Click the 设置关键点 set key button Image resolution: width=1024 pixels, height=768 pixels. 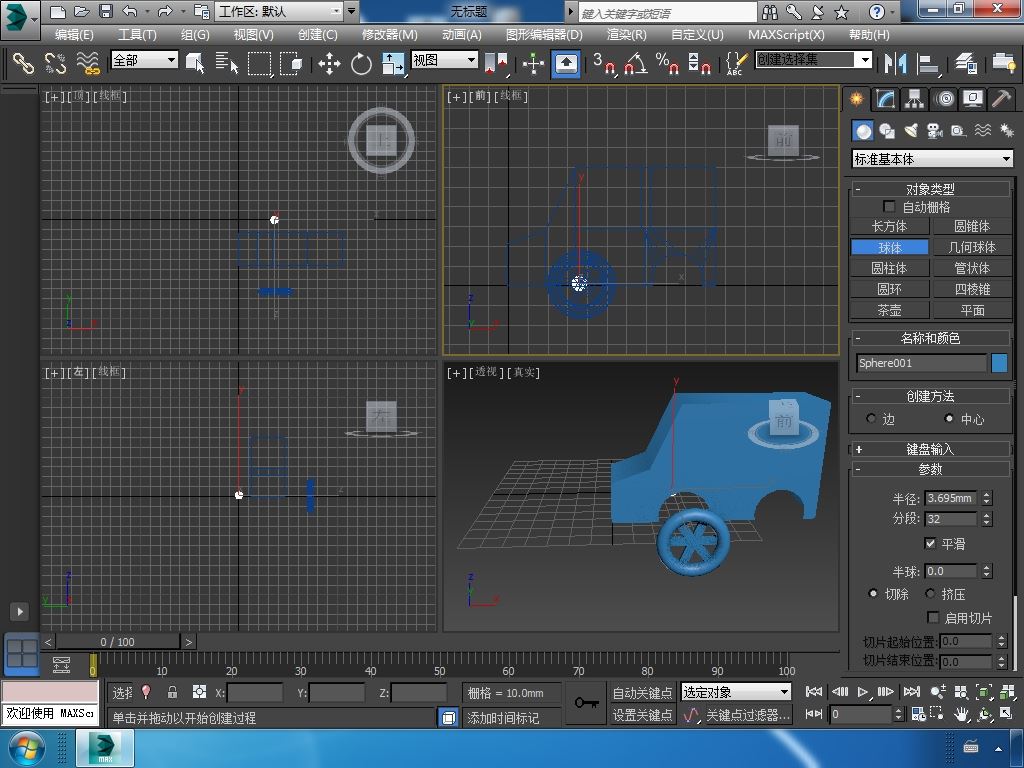point(642,715)
